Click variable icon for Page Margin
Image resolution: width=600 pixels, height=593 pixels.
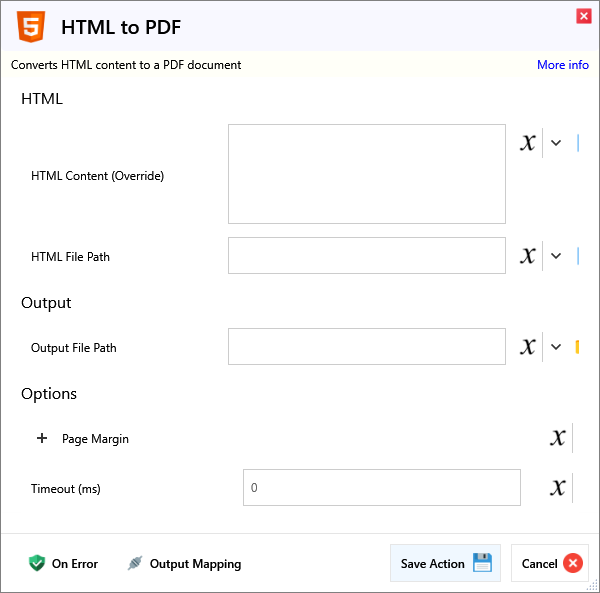click(558, 438)
